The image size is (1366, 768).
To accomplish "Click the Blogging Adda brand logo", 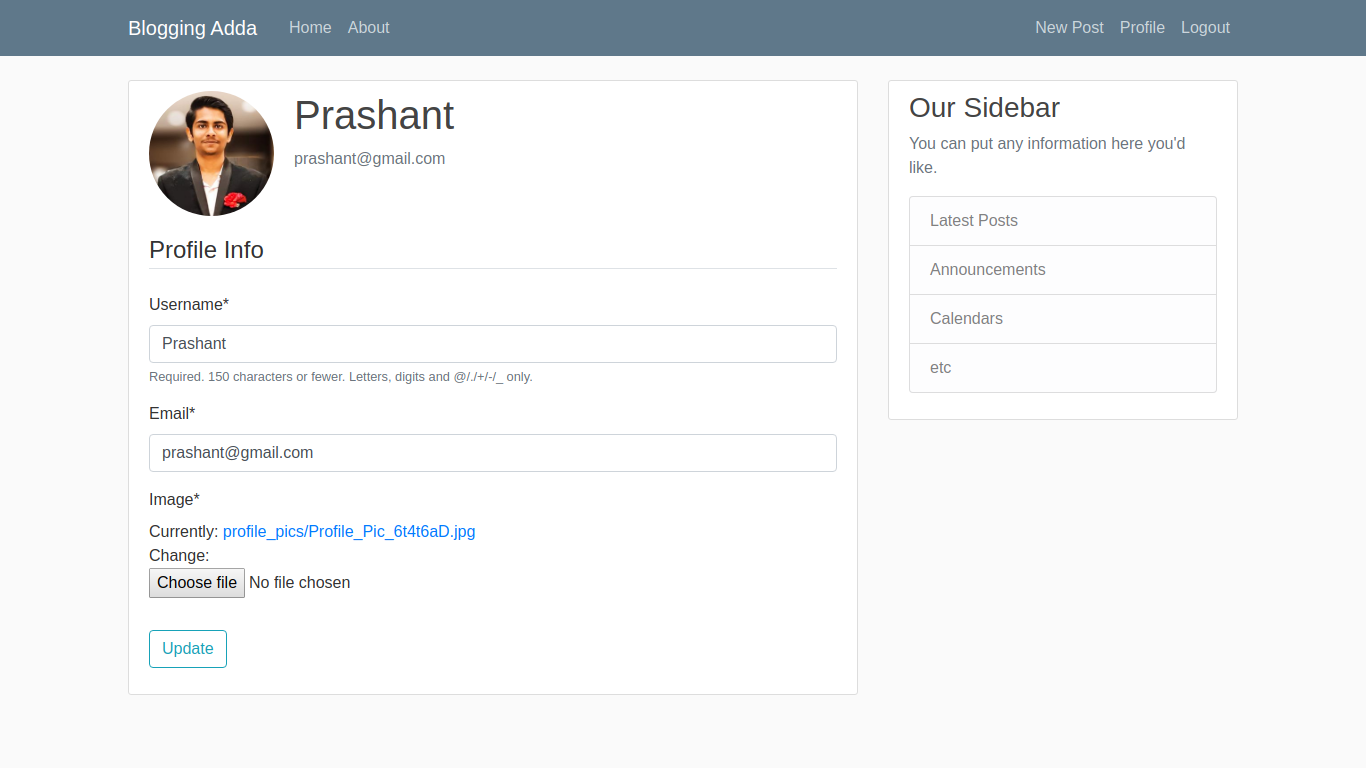I will pos(192,28).
